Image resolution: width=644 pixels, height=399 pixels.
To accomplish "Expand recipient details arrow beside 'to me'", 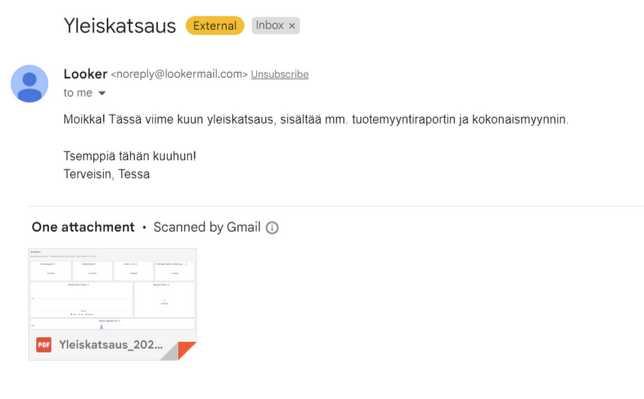I will (102, 93).
